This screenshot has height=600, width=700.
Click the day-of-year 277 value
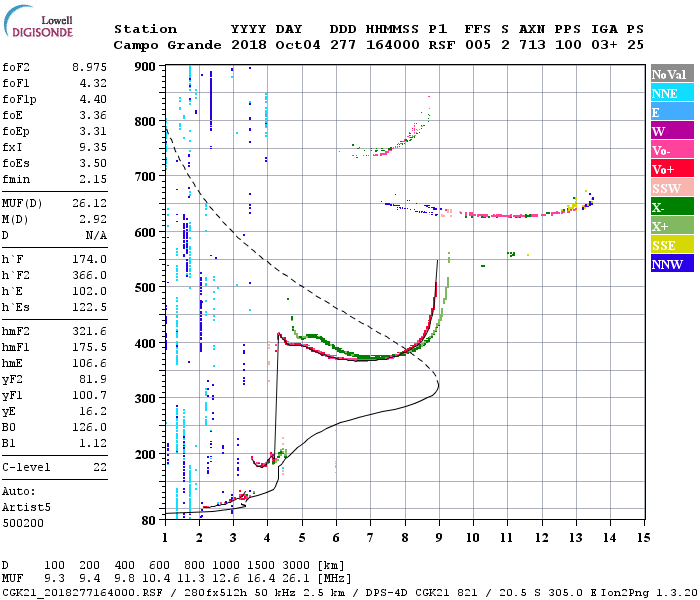[x=343, y=45]
